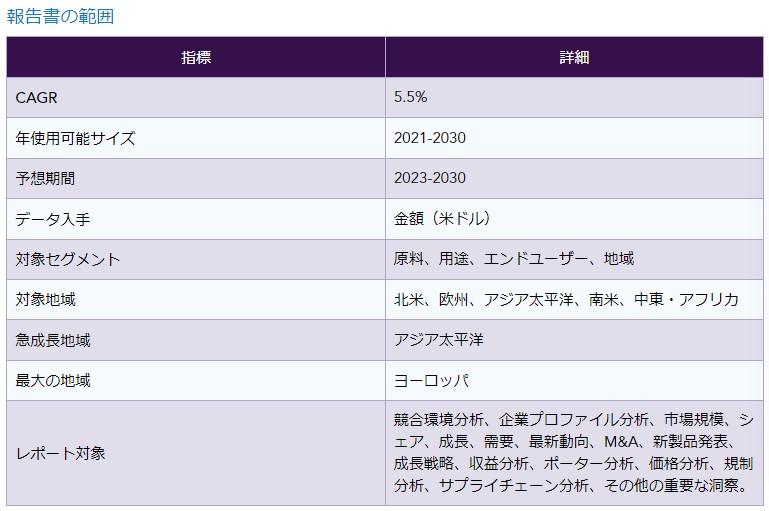The width and height of the screenshot is (769, 511).
Task: Select the cell listing 北米、欧州 regions
Action: click(x=574, y=300)
